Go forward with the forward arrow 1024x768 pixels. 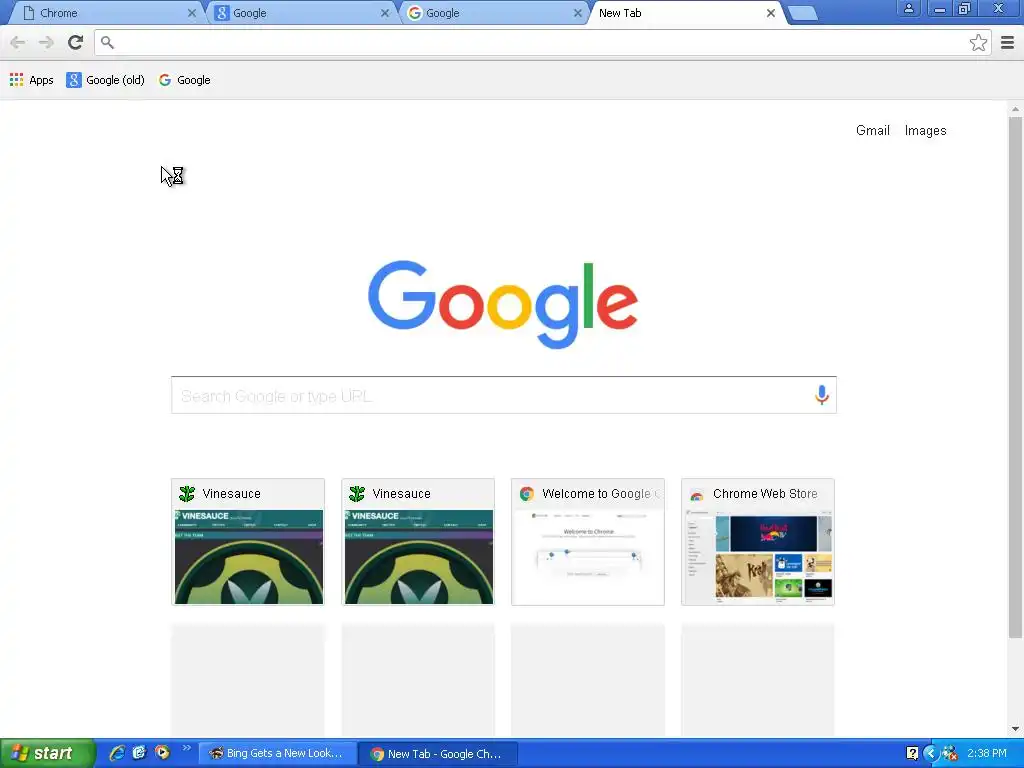[x=46, y=42]
